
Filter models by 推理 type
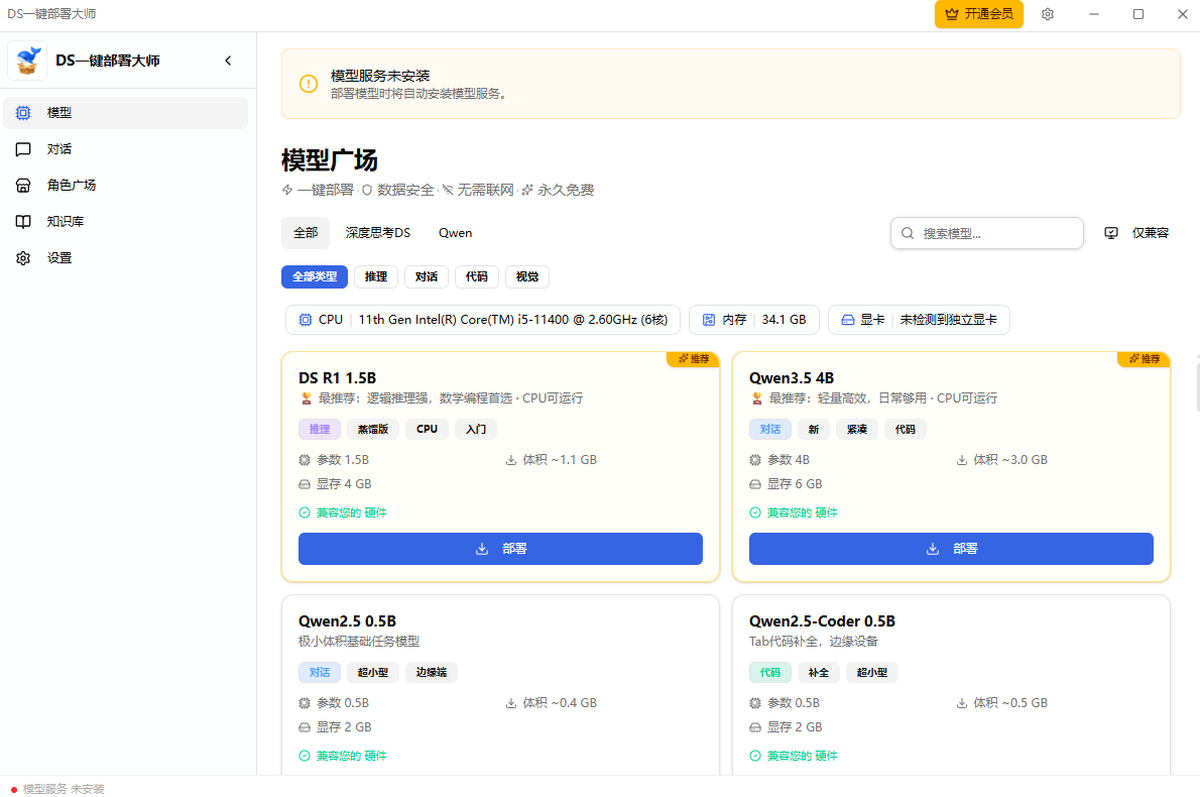click(376, 277)
